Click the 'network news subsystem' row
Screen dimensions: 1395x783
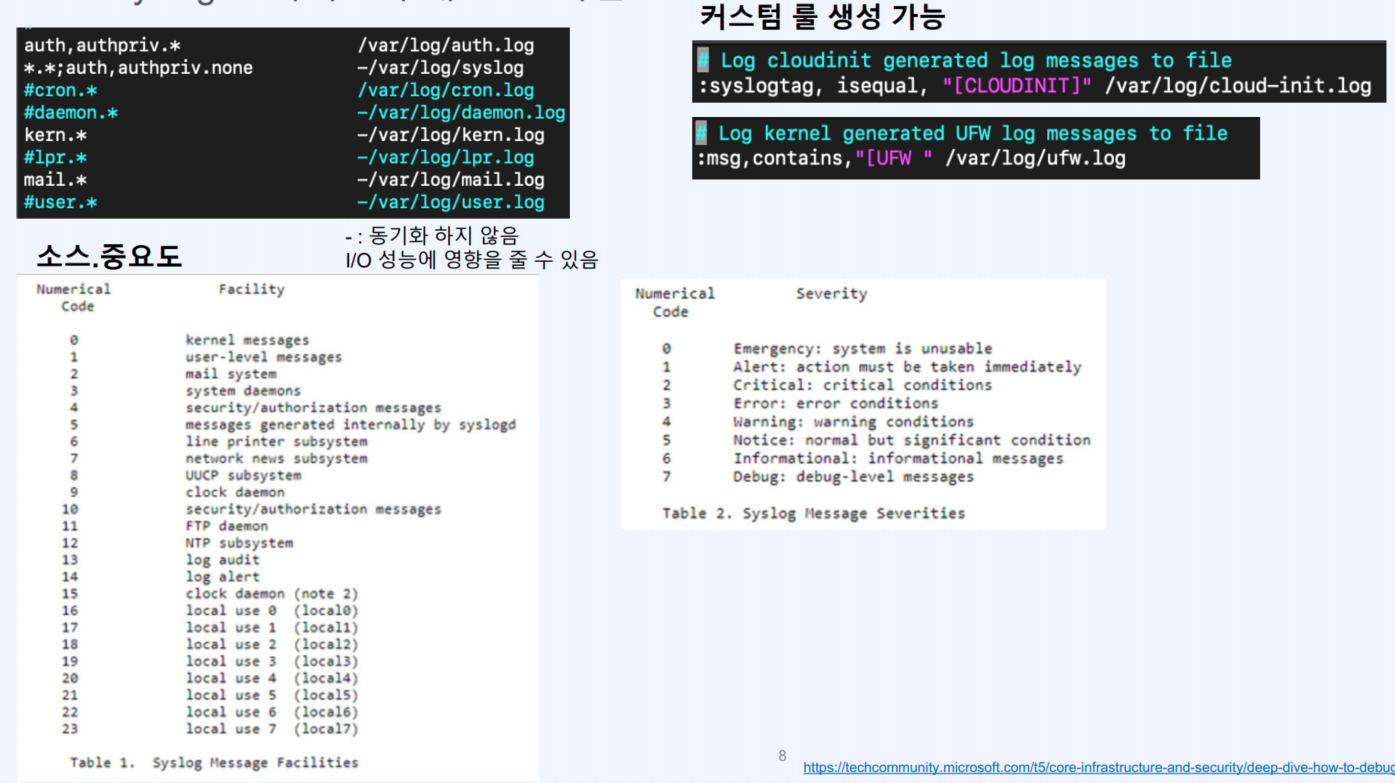(276, 459)
